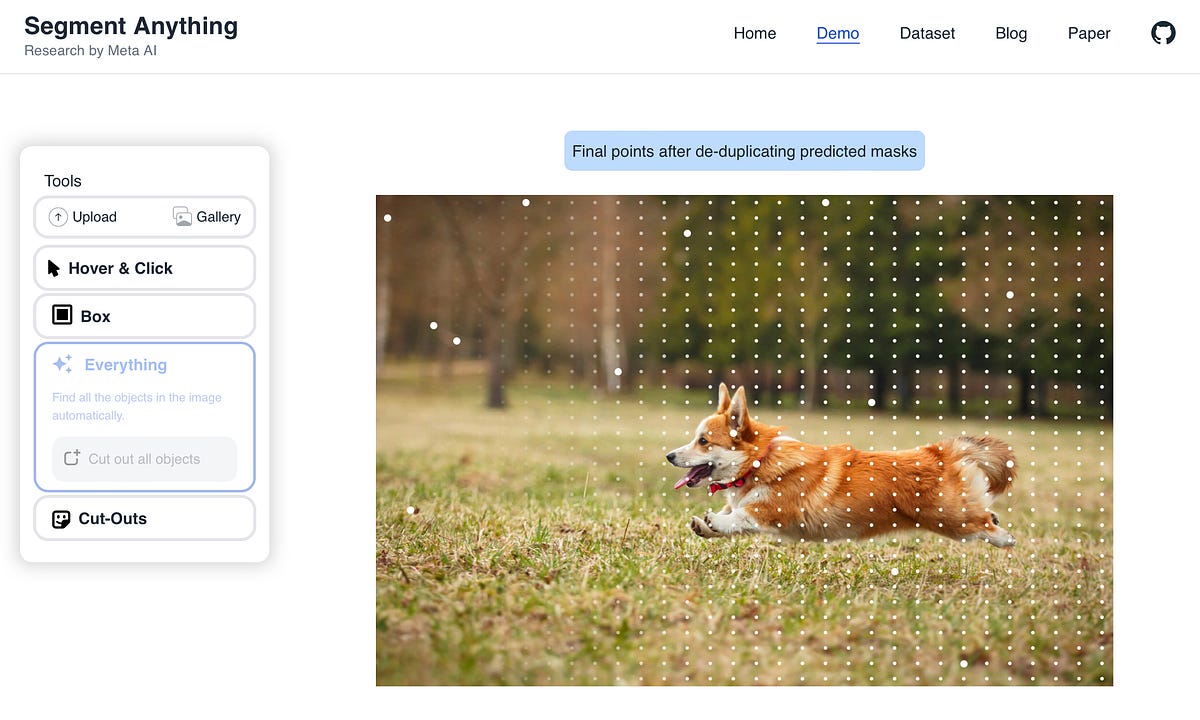Go to the Blog section
Viewport: 1200px width, 720px height.
point(1011,33)
